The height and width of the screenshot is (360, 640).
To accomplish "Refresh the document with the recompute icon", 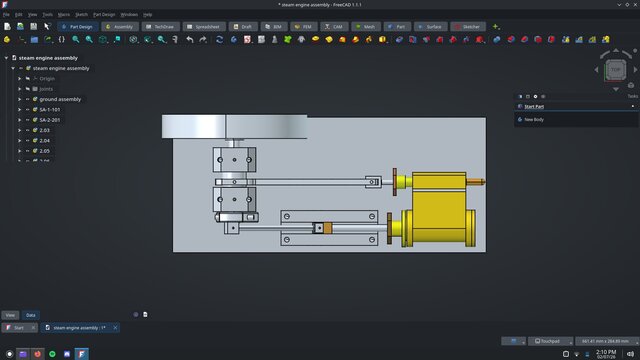I will pos(220,40).
